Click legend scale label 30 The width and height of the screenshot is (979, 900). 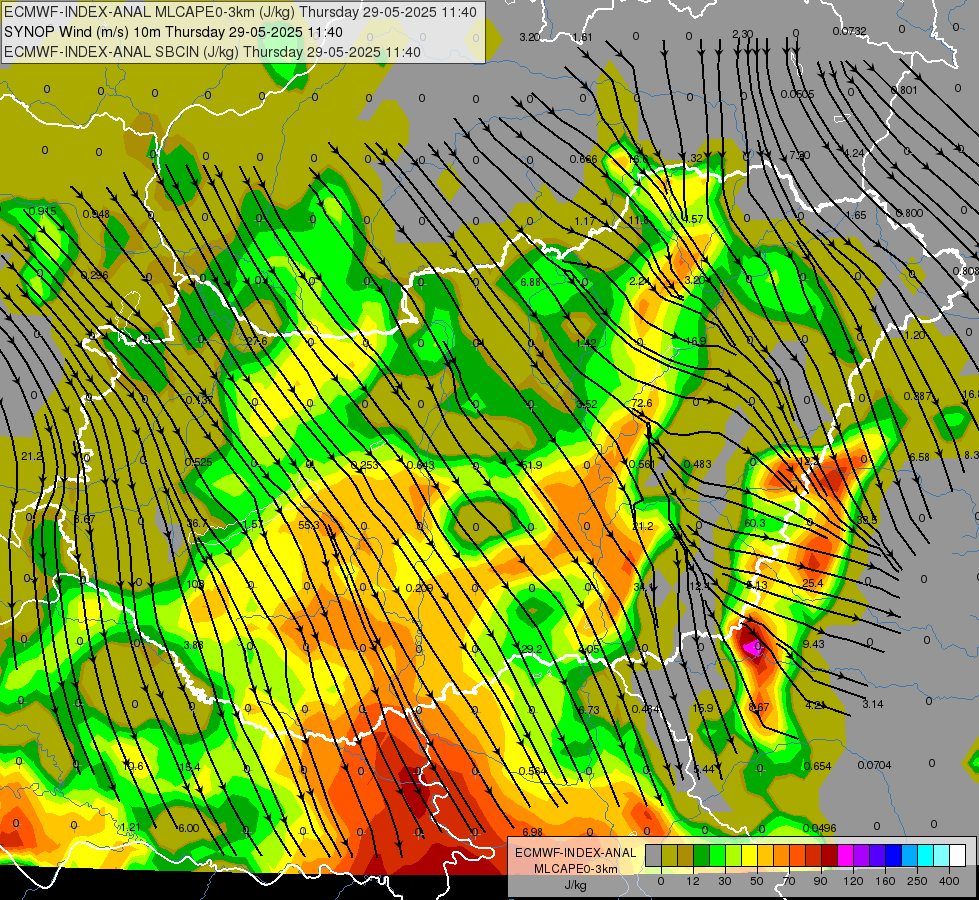point(724,881)
